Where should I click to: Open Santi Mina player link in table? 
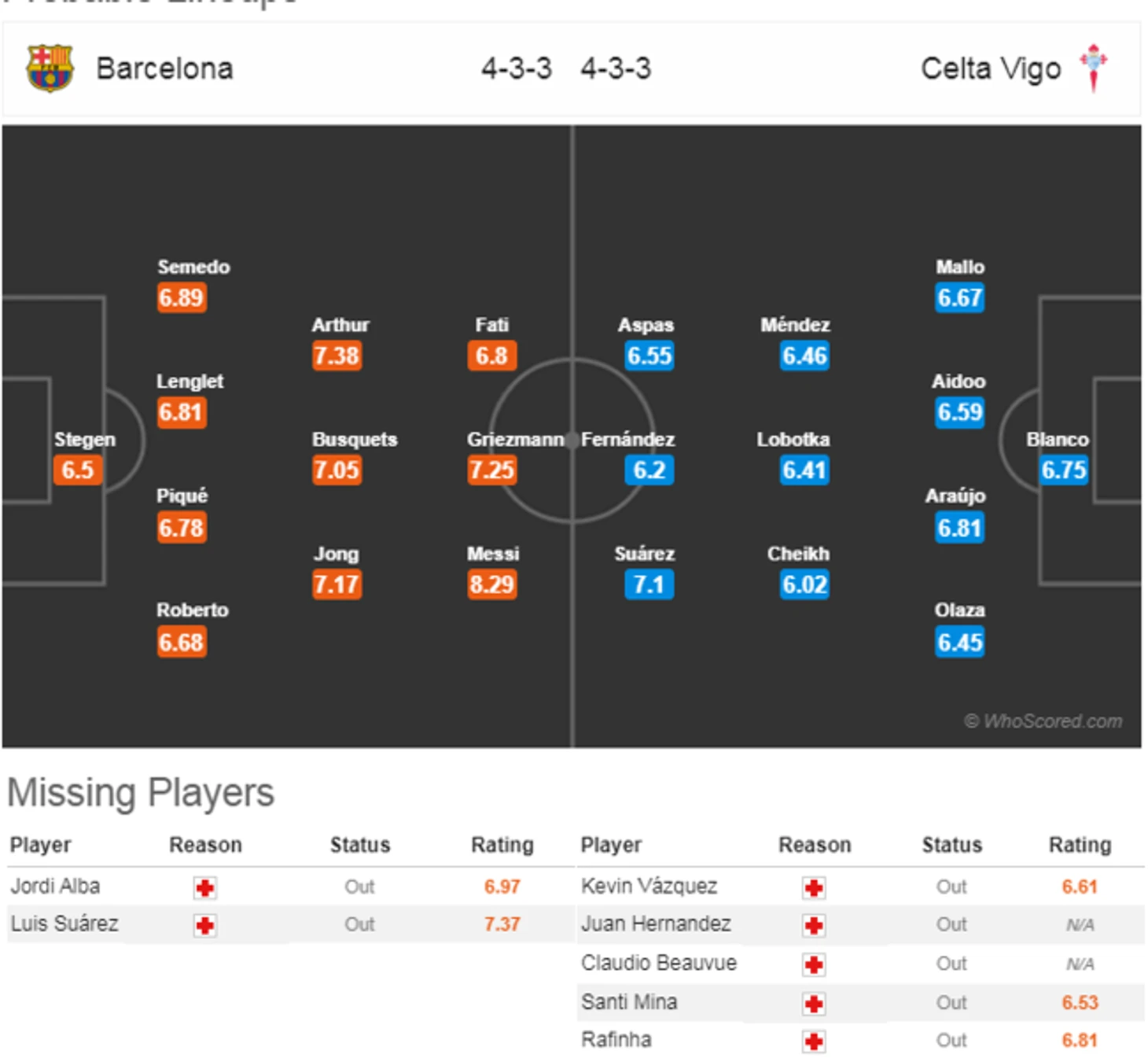click(629, 1002)
